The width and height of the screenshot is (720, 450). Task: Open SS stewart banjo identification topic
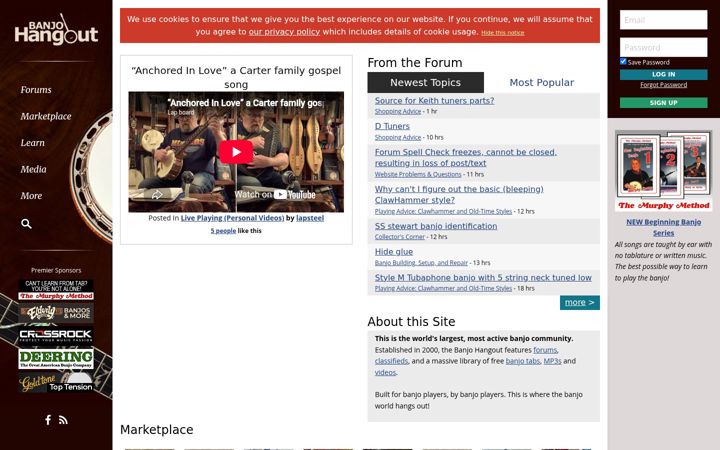pyautogui.click(x=436, y=226)
